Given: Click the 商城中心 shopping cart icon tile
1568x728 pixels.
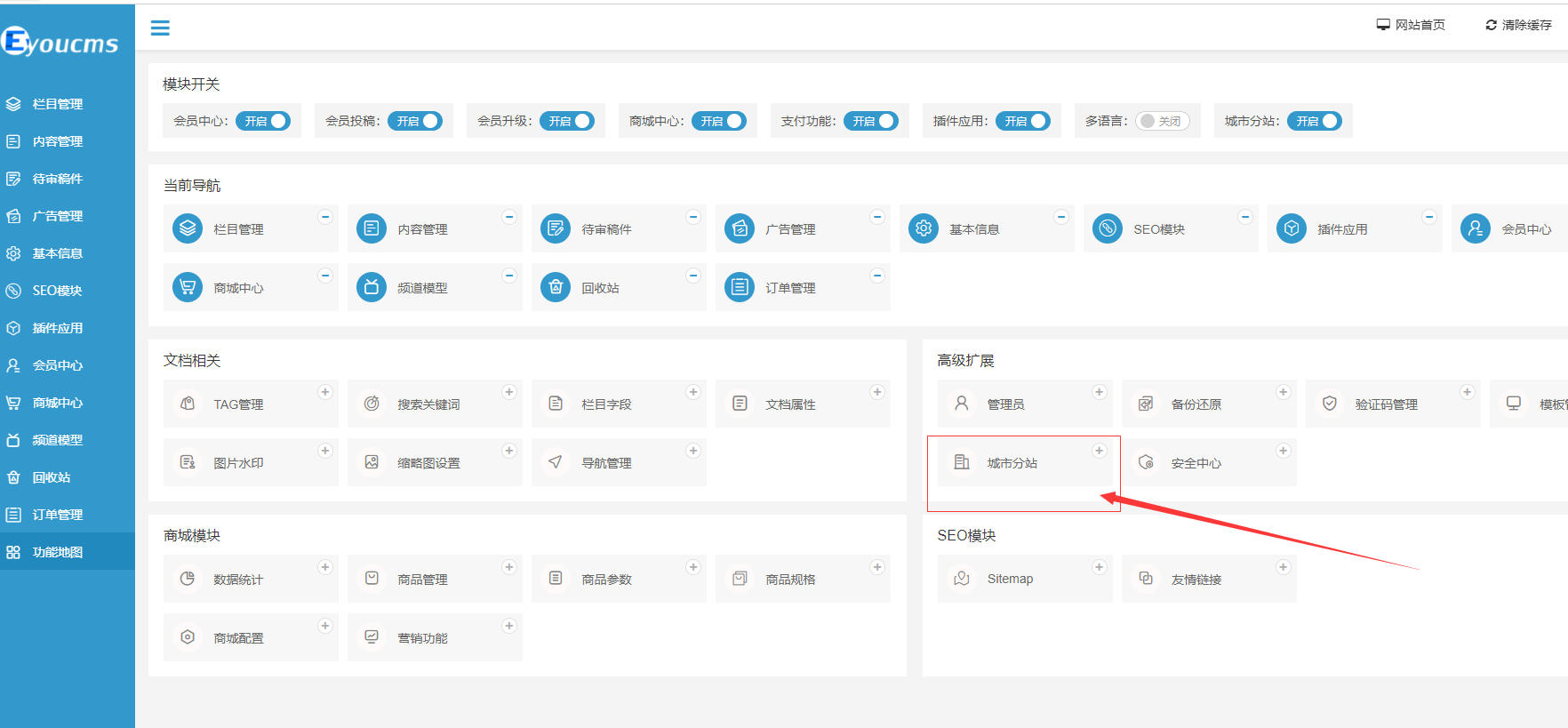Looking at the screenshot, I should click(188, 287).
